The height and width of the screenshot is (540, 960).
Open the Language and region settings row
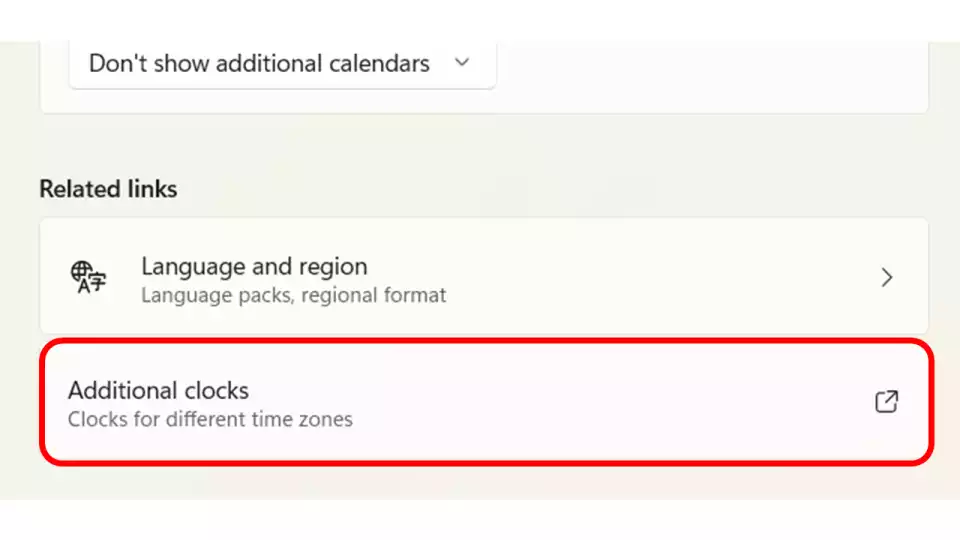point(484,277)
